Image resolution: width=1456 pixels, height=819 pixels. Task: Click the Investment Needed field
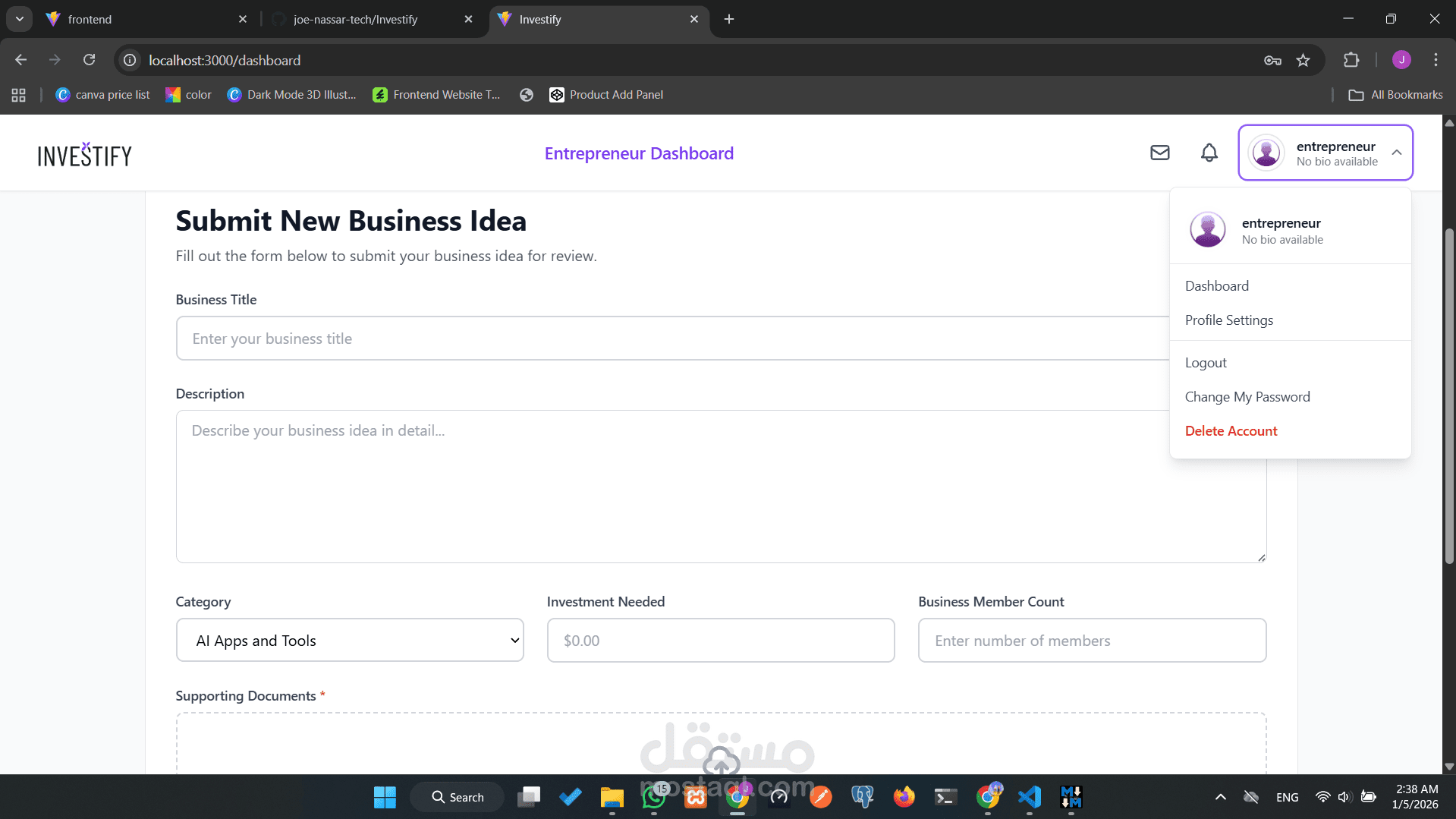pos(720,640)
